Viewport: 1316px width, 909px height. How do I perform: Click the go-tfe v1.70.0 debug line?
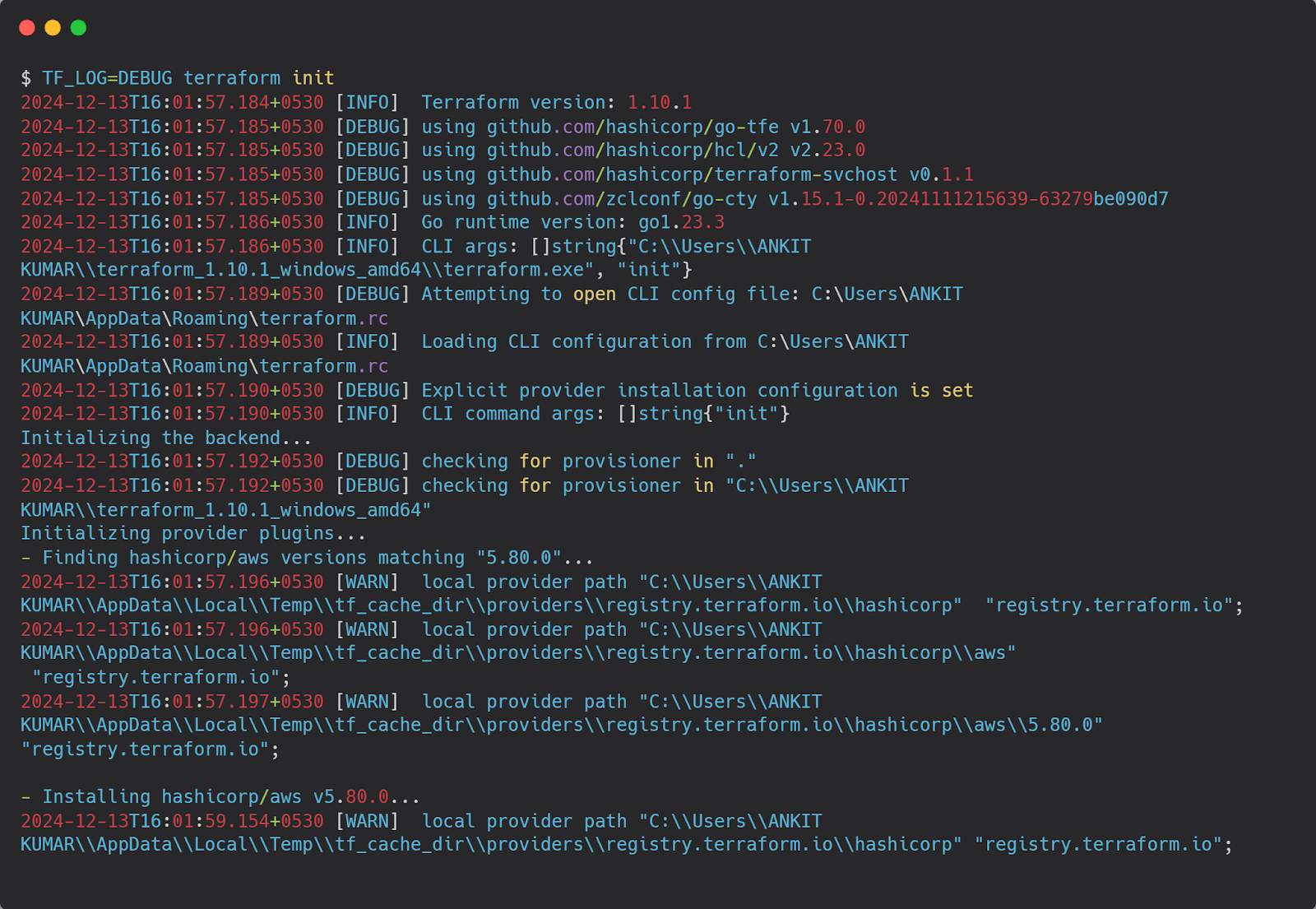(443, 127)
